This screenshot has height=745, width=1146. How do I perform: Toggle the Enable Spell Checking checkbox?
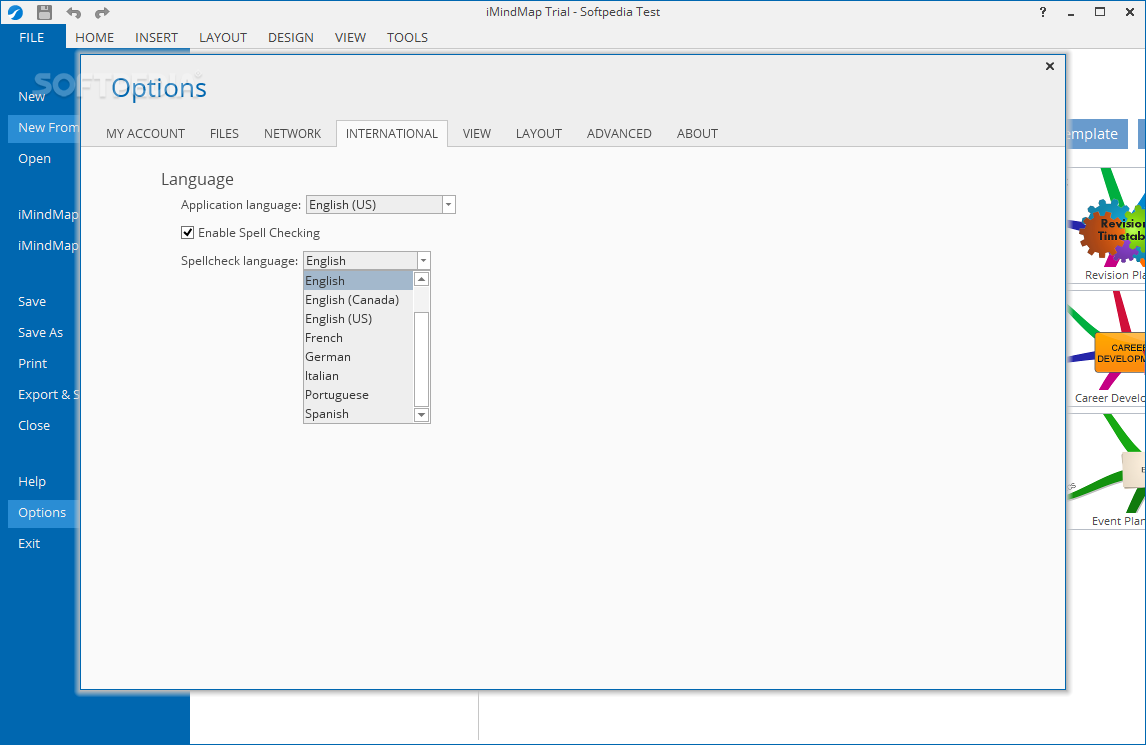coord(188,232)
